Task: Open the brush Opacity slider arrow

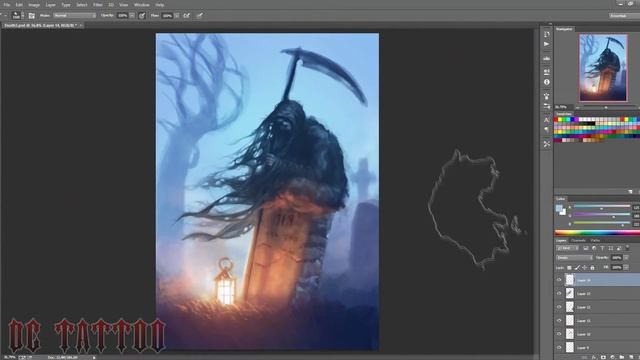Action: point(132,16)
